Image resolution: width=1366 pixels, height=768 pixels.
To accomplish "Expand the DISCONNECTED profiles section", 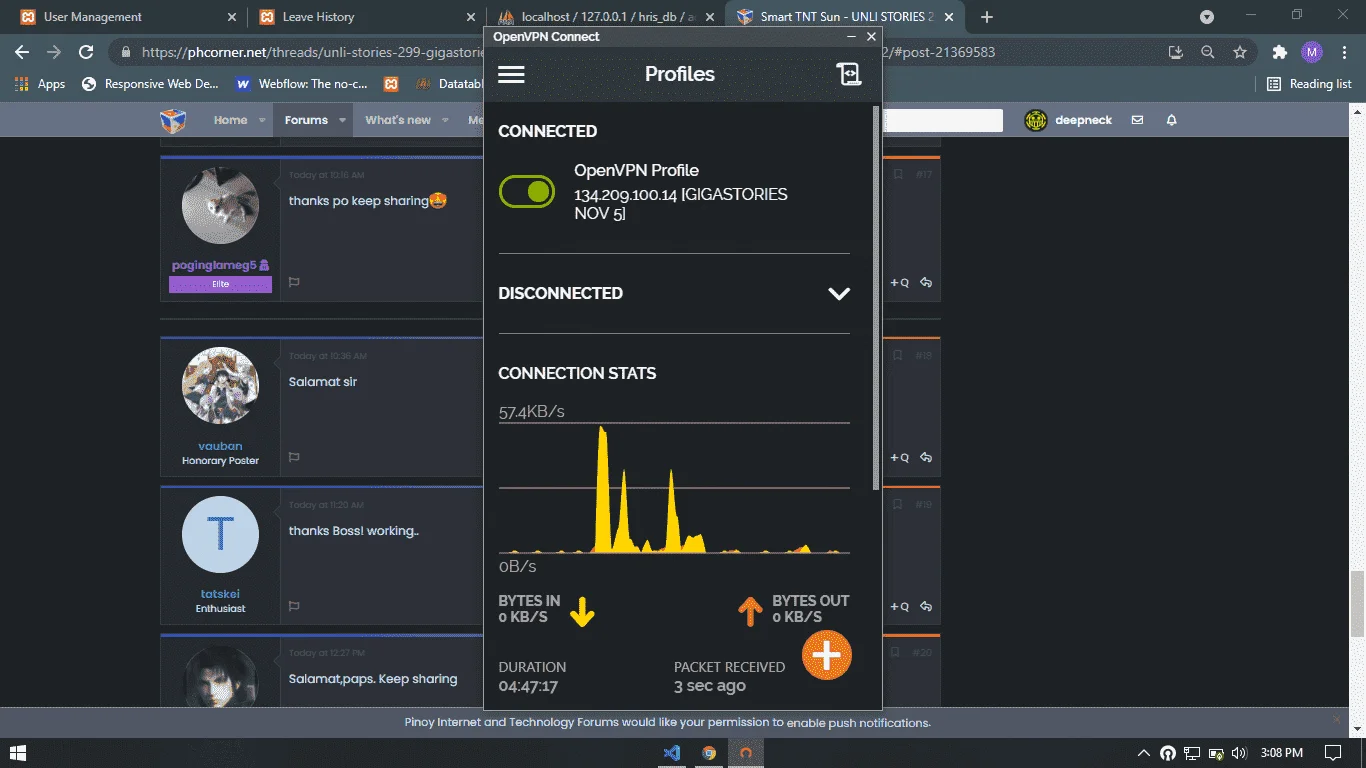I will pyautogui.click(x=839, y=294).
